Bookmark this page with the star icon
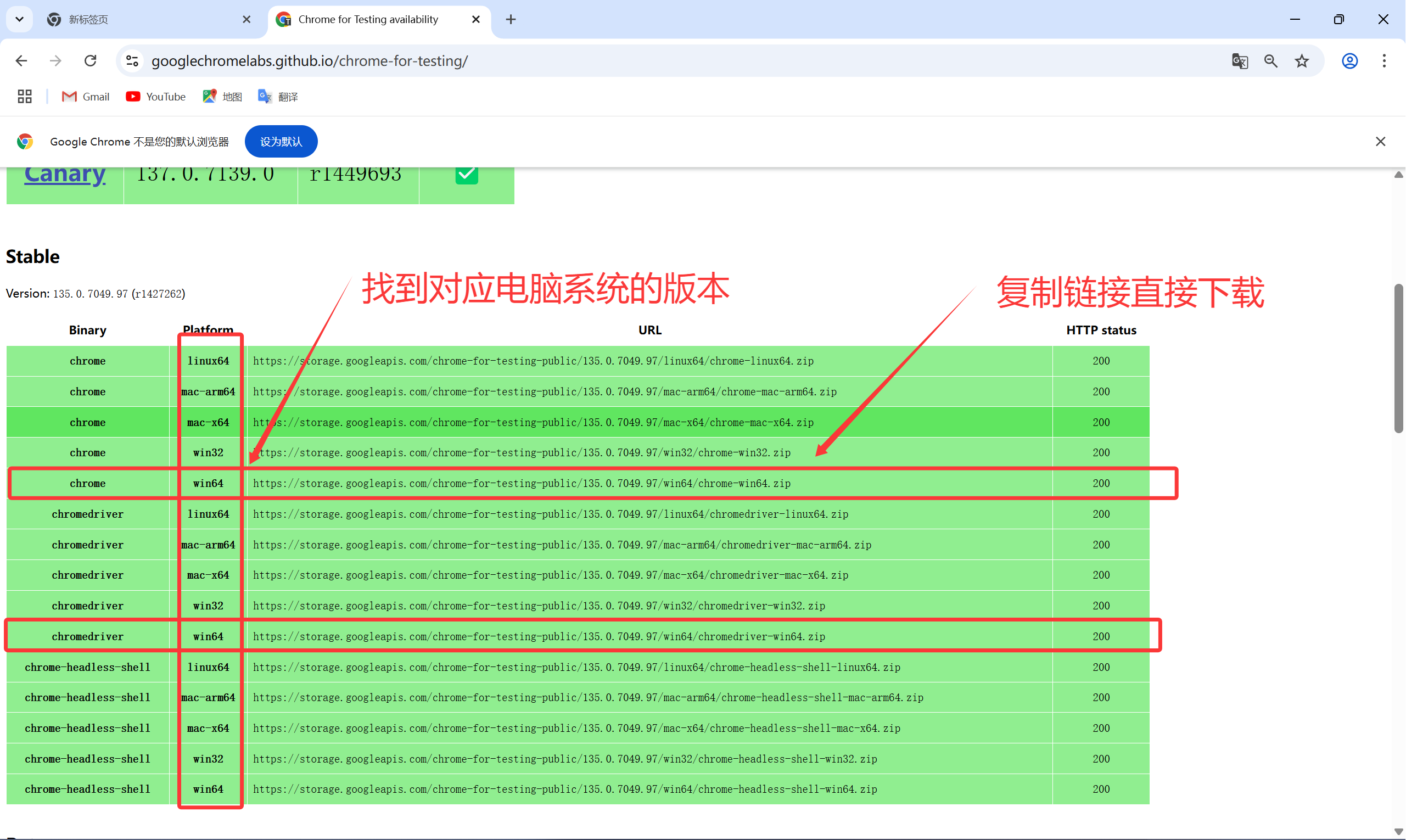This screenshot has height=840, width=1406. tap(1302, 61)
